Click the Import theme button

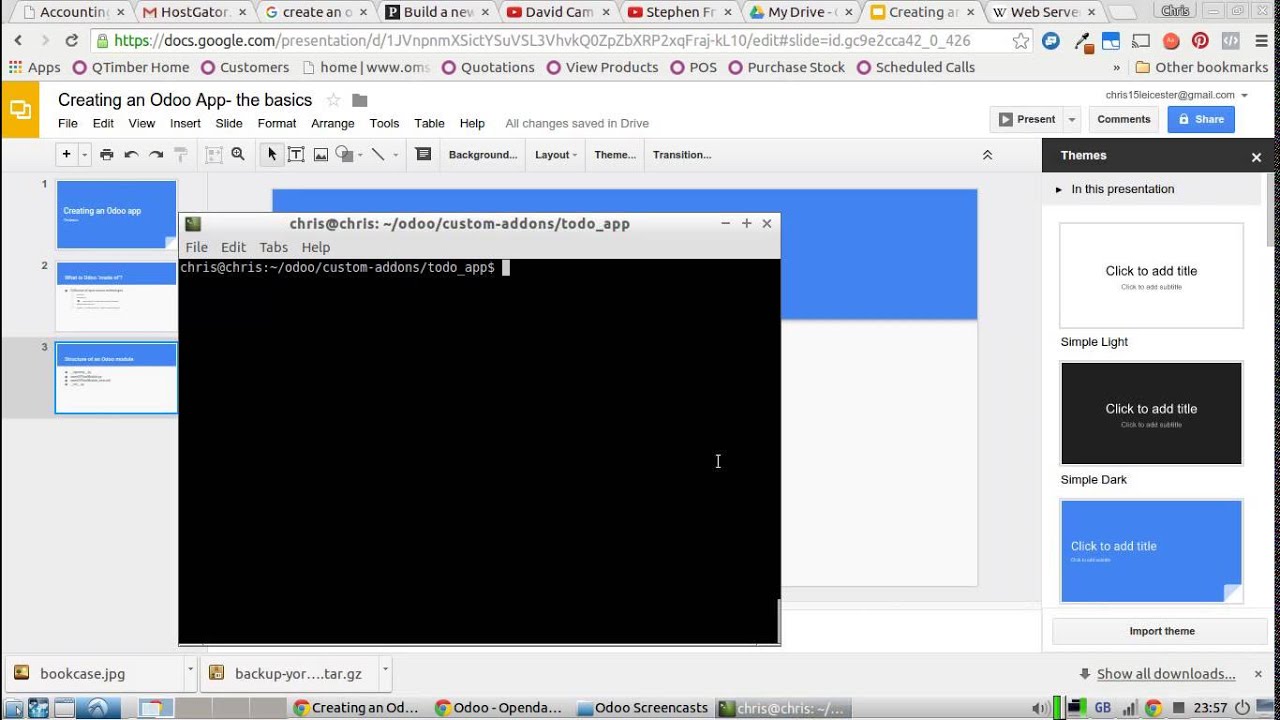[1162, 631]
